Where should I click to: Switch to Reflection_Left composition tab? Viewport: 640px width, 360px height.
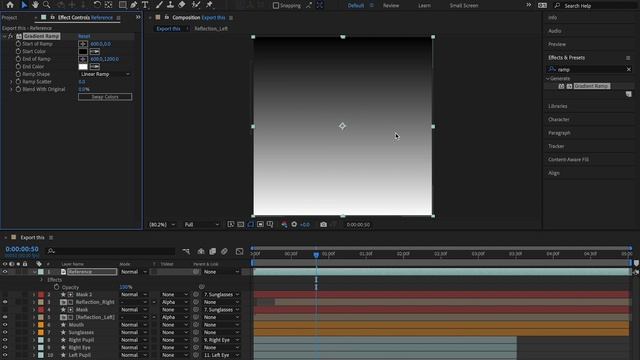(211, 29)
